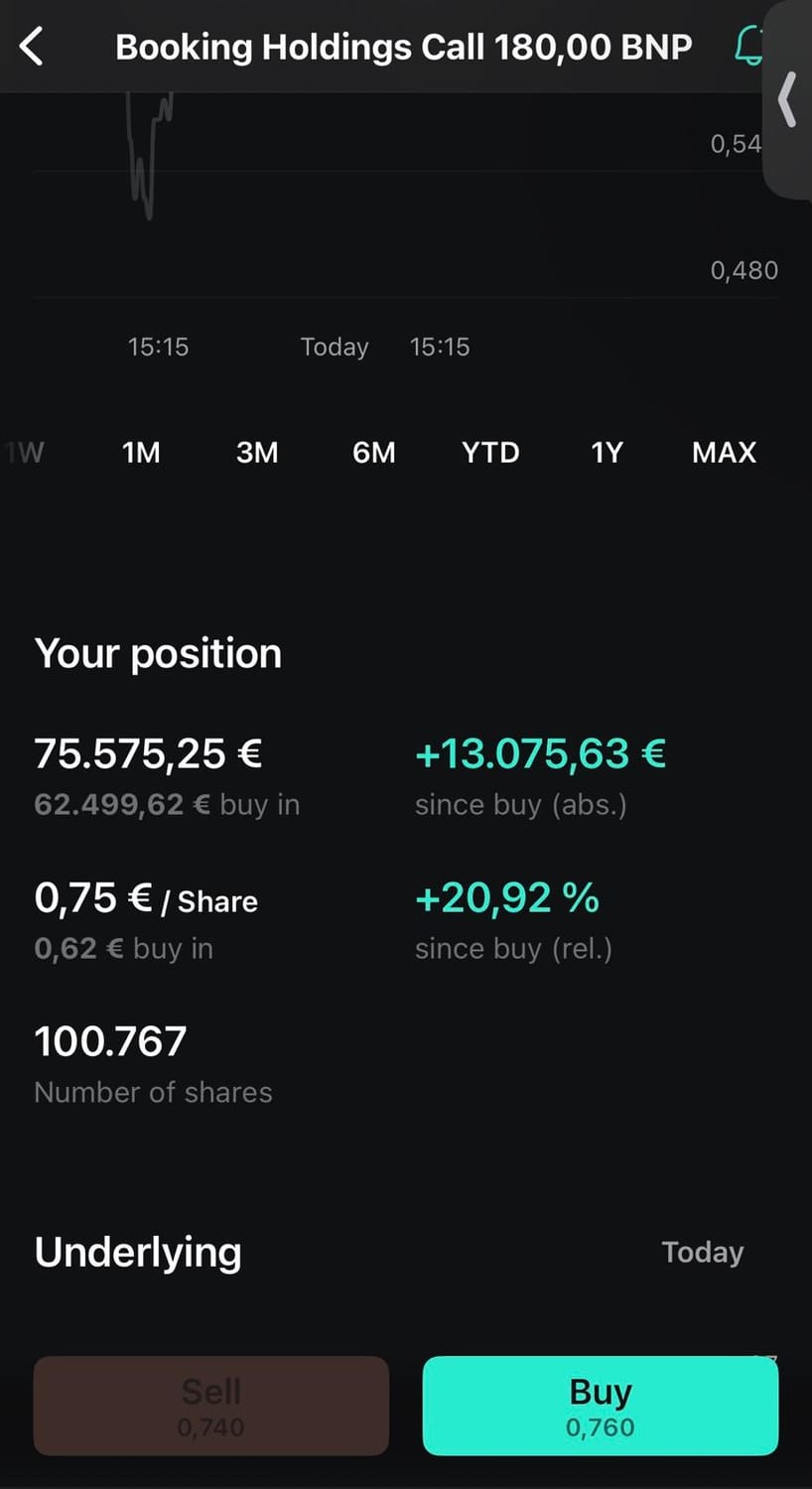The image size is (812, 1489).
Task: Choose the 1Y chart range
Action: pos(607,453)
